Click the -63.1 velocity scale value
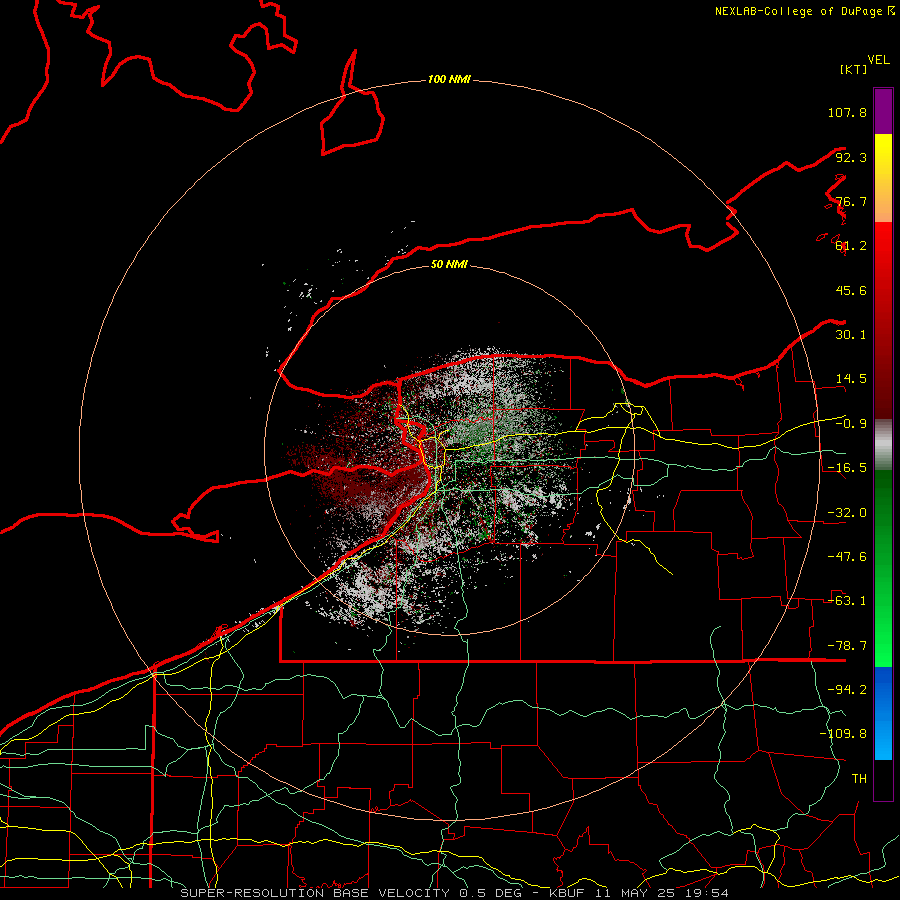This screenshot has width=900, height=900. click(x=847, y=601)
